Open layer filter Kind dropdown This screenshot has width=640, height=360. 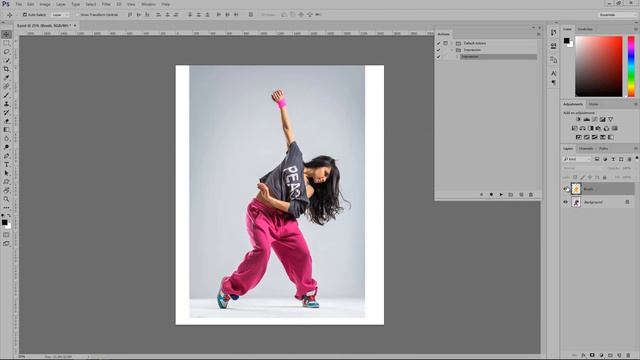[577, 159]
